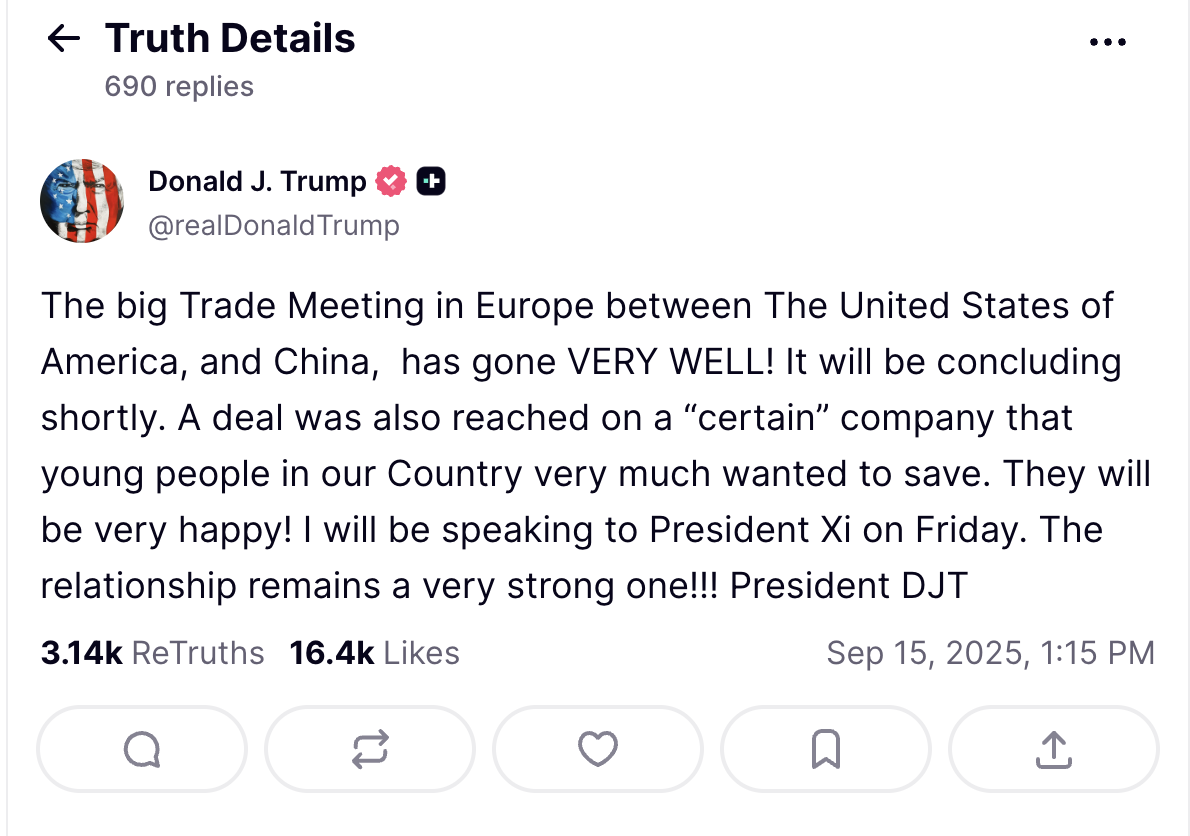Open the flag-painted profile avatar

[82, 201]
